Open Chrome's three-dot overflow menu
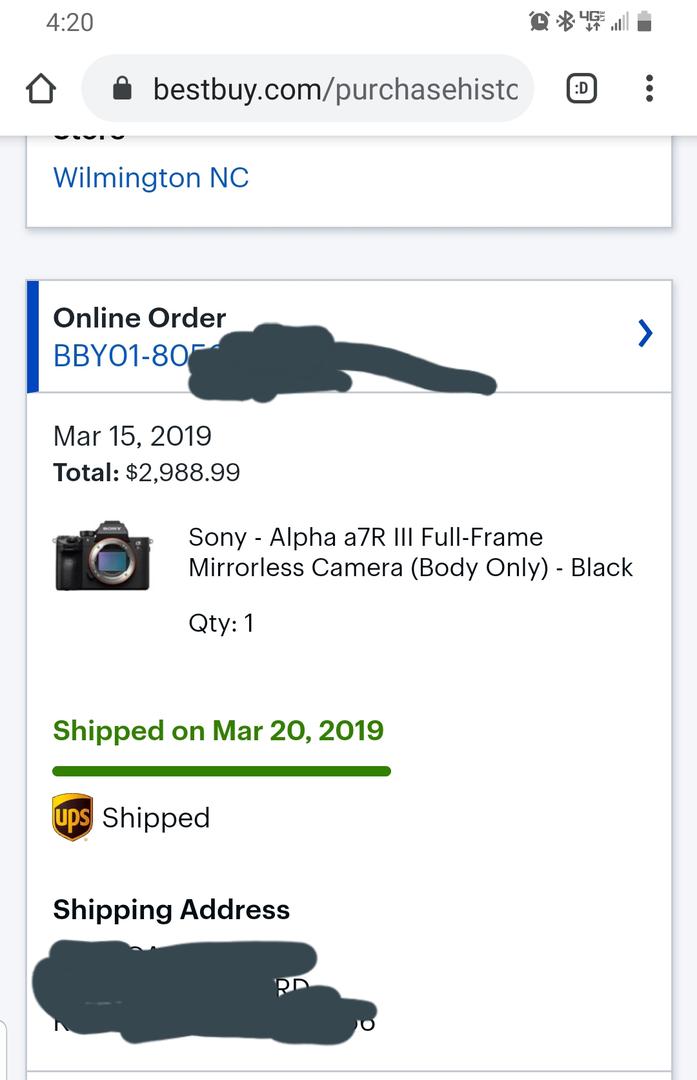 point(649,88)
